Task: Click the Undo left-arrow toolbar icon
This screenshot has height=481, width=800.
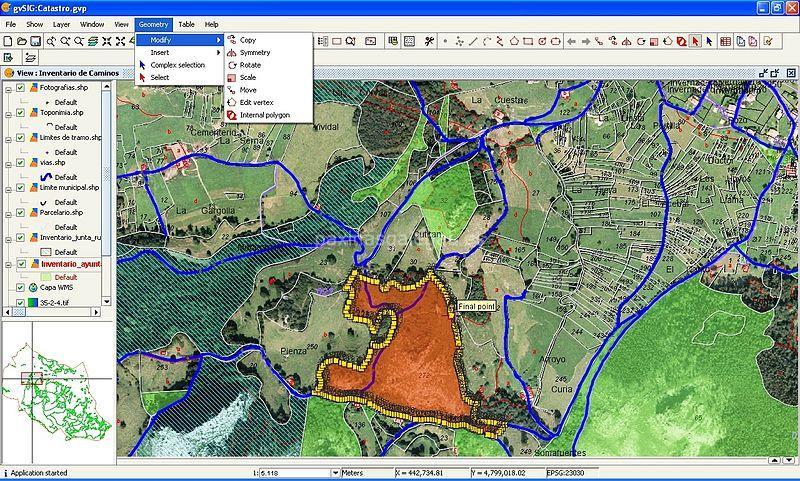Action: pyautogui.click(x=571, y=41)
